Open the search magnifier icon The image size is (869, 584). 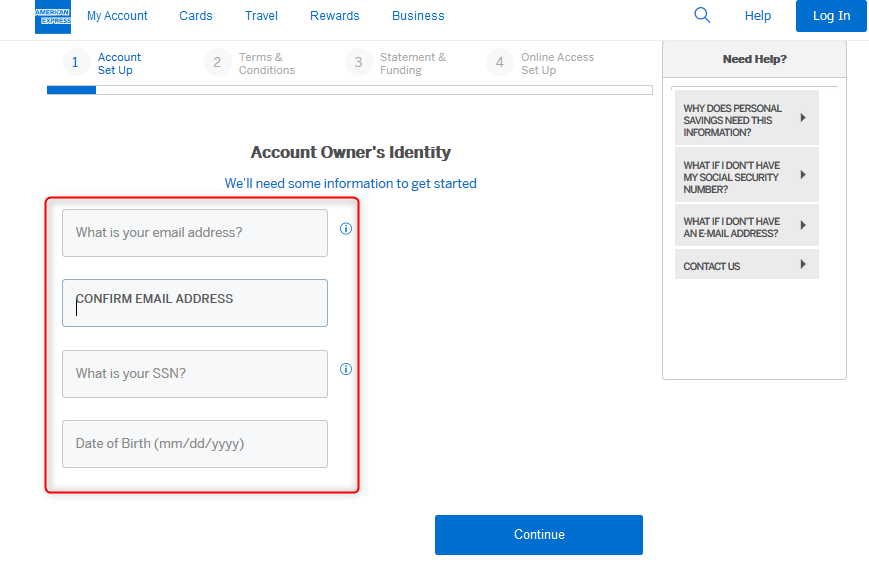click(702, 15)
